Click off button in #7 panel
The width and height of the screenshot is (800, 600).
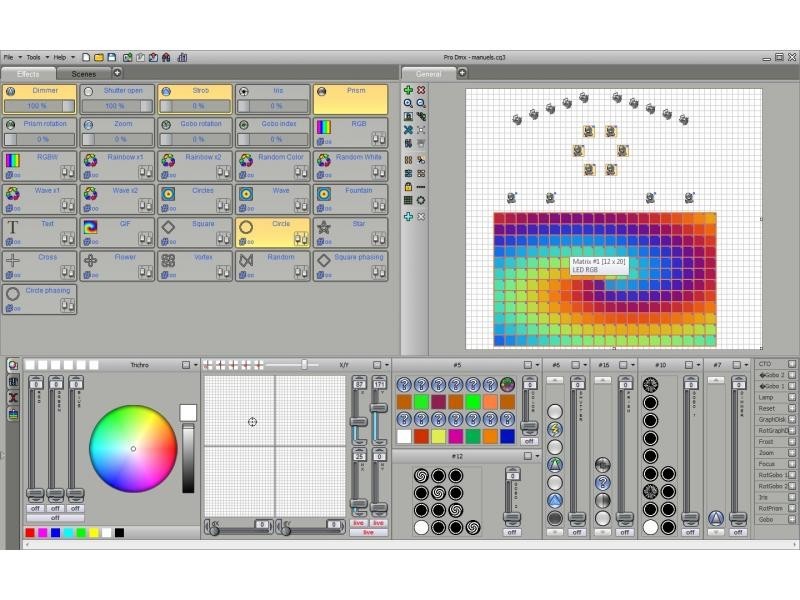tap(738, 532)
